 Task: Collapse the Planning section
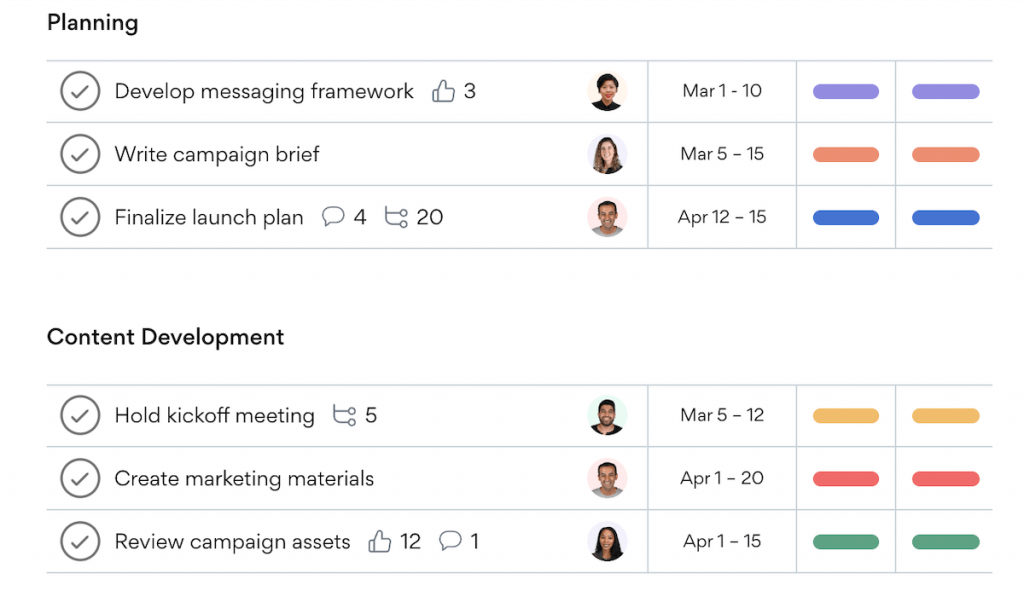92,22
